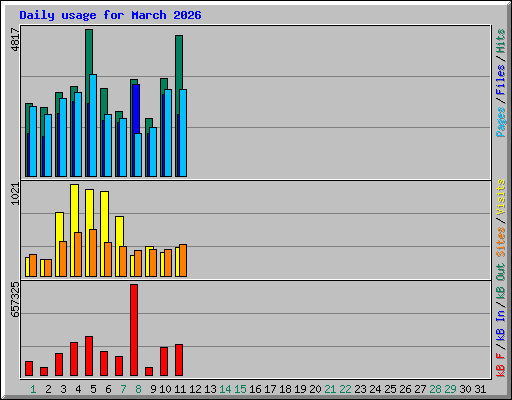This screenshot has width=512, height=400.
Task: Select day 10 on the x-axis
Action: 165,389
